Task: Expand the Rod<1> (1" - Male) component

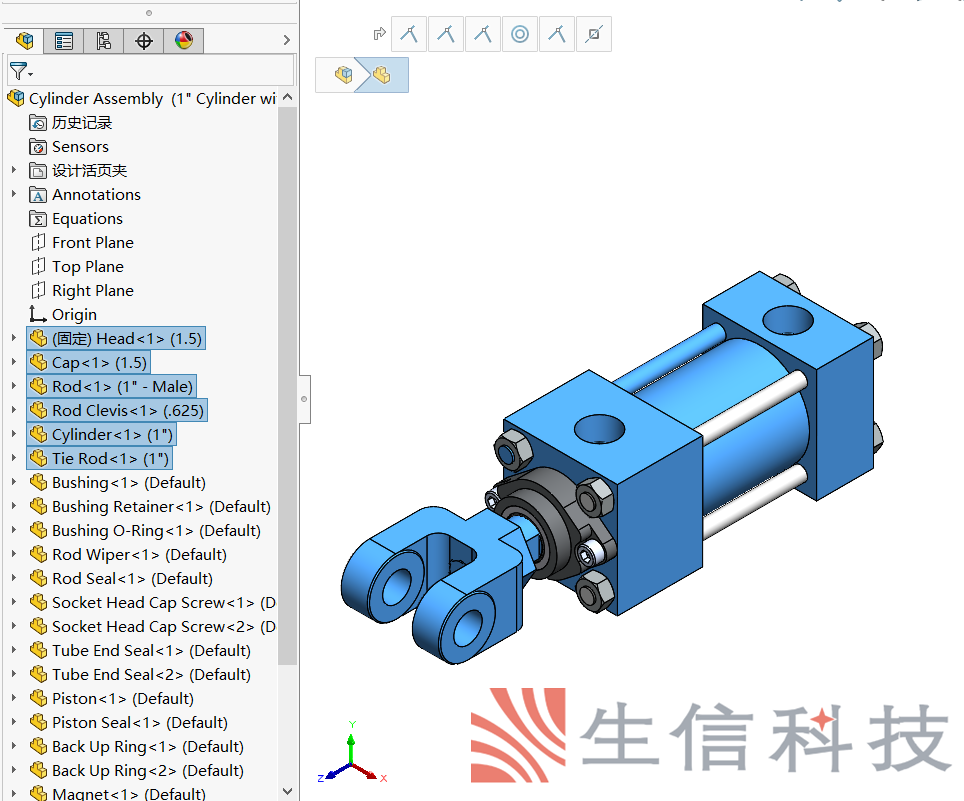Action: point(14,386)
